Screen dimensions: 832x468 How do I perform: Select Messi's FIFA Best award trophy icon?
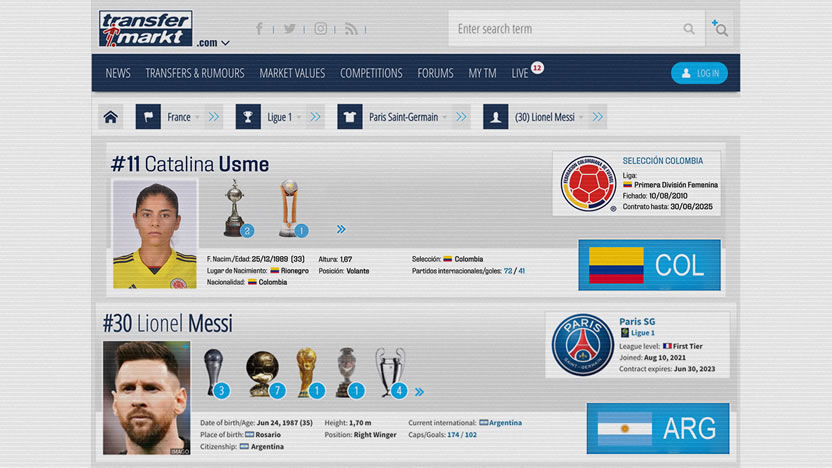215,374
